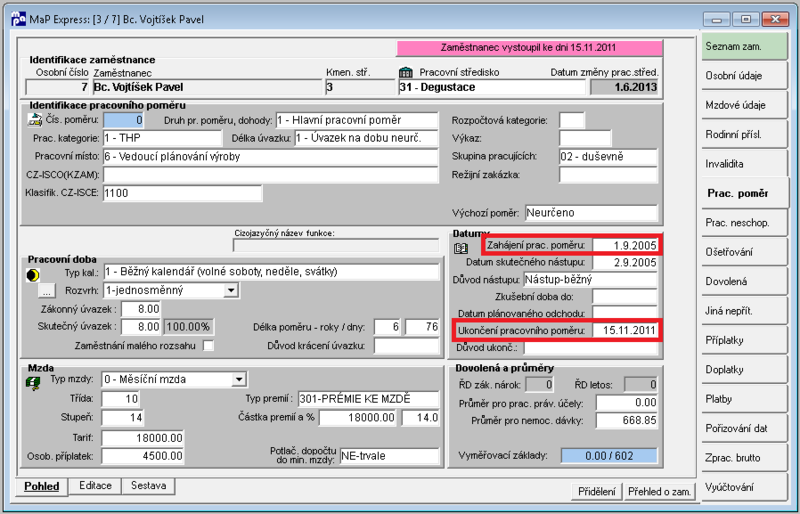Click the Skupina pracujících field

608,157
